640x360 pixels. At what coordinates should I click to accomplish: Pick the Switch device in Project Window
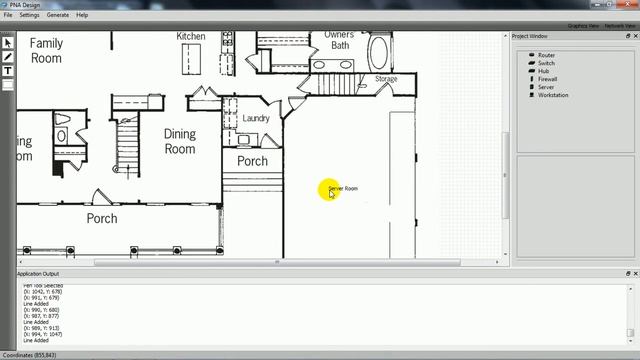pos(542,63)
